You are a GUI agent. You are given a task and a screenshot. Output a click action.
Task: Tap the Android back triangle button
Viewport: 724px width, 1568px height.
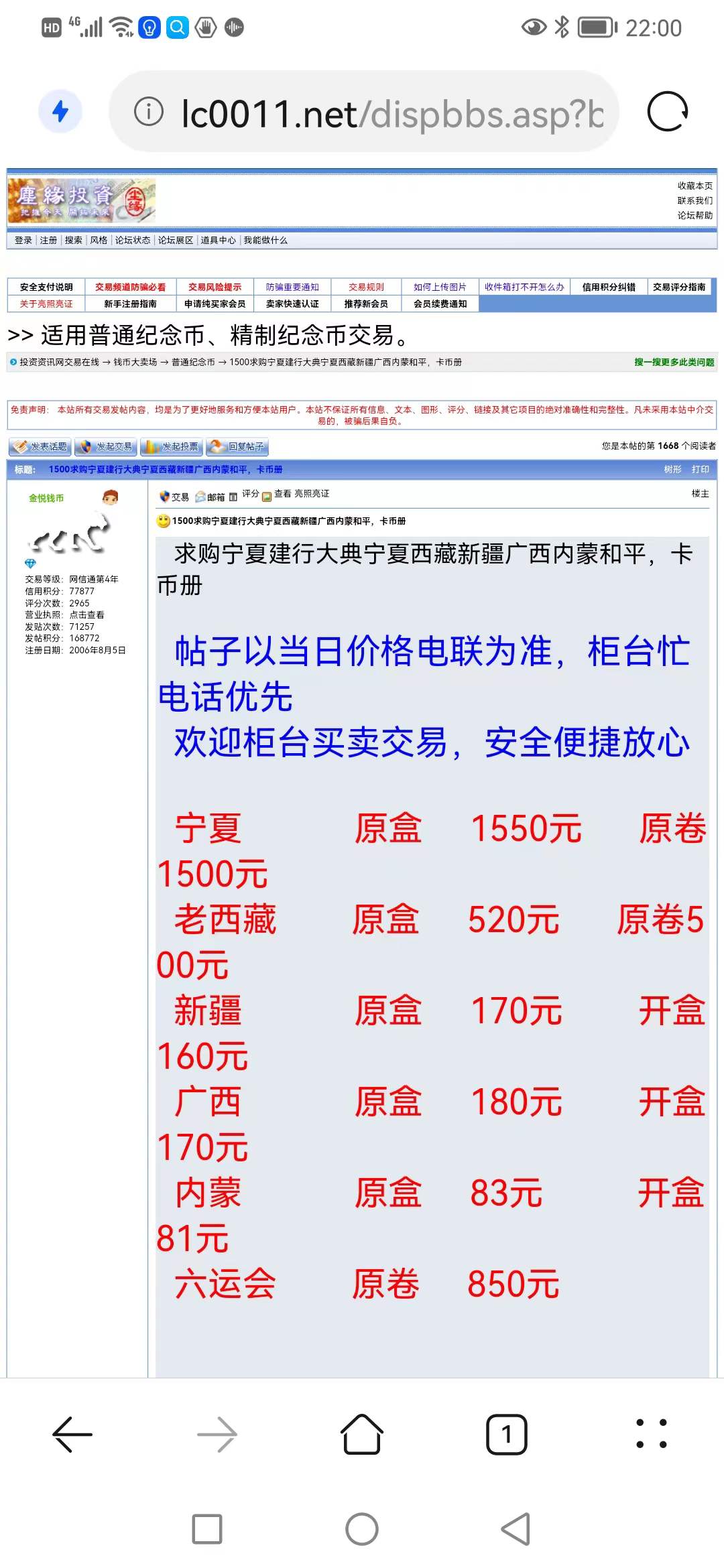click(x=516, y=1529)
